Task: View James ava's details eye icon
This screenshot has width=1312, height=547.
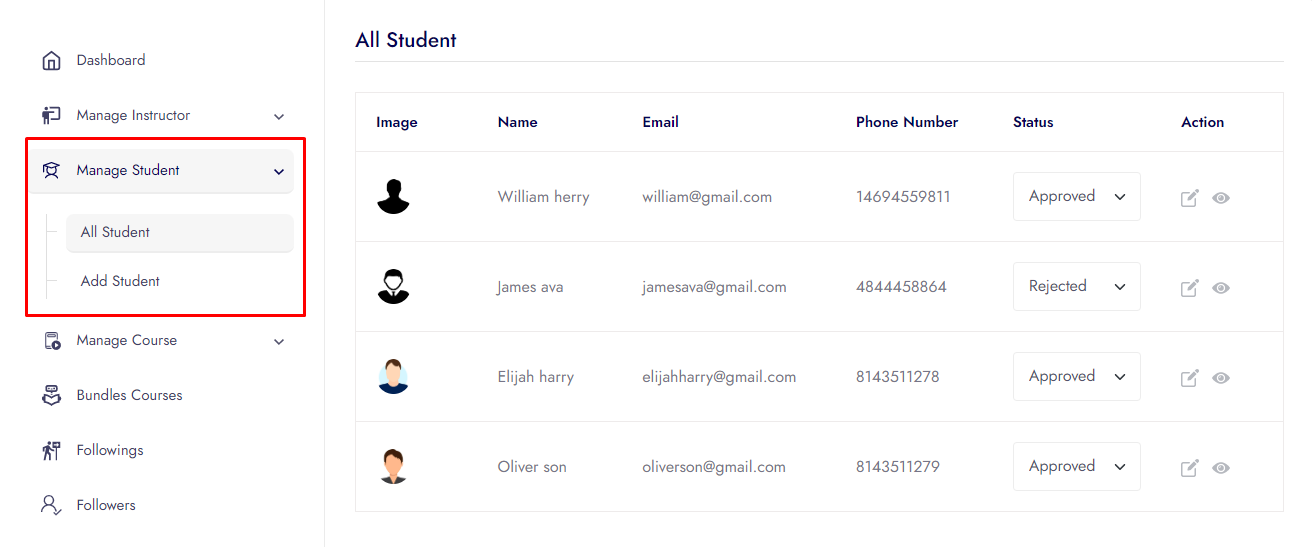Action: tap(1221, 288)
